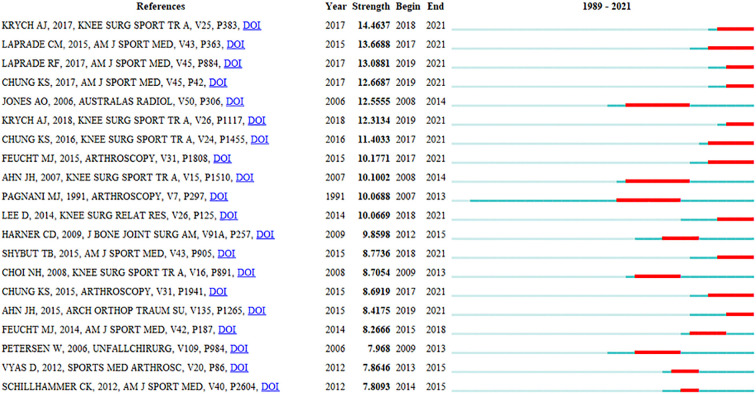Screen dimensions: 756x394
Task: Select strength value 7.968
Action: pos(378,349)
